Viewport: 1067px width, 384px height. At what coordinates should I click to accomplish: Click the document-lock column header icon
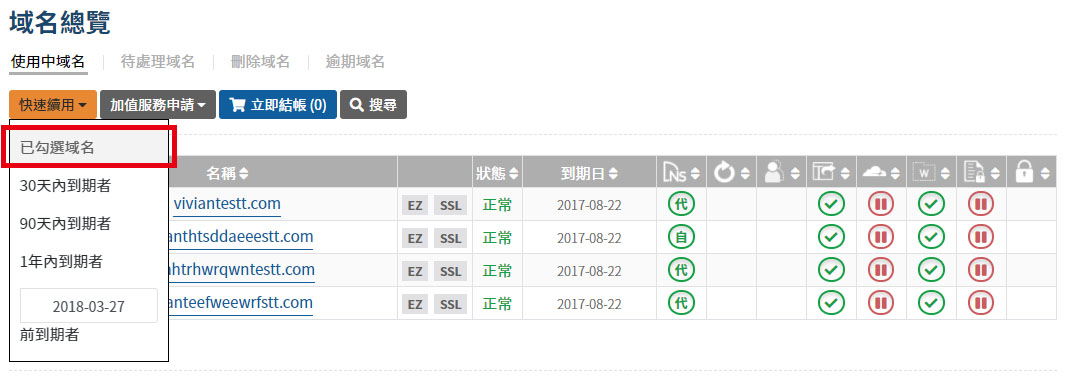pos(974,173)
